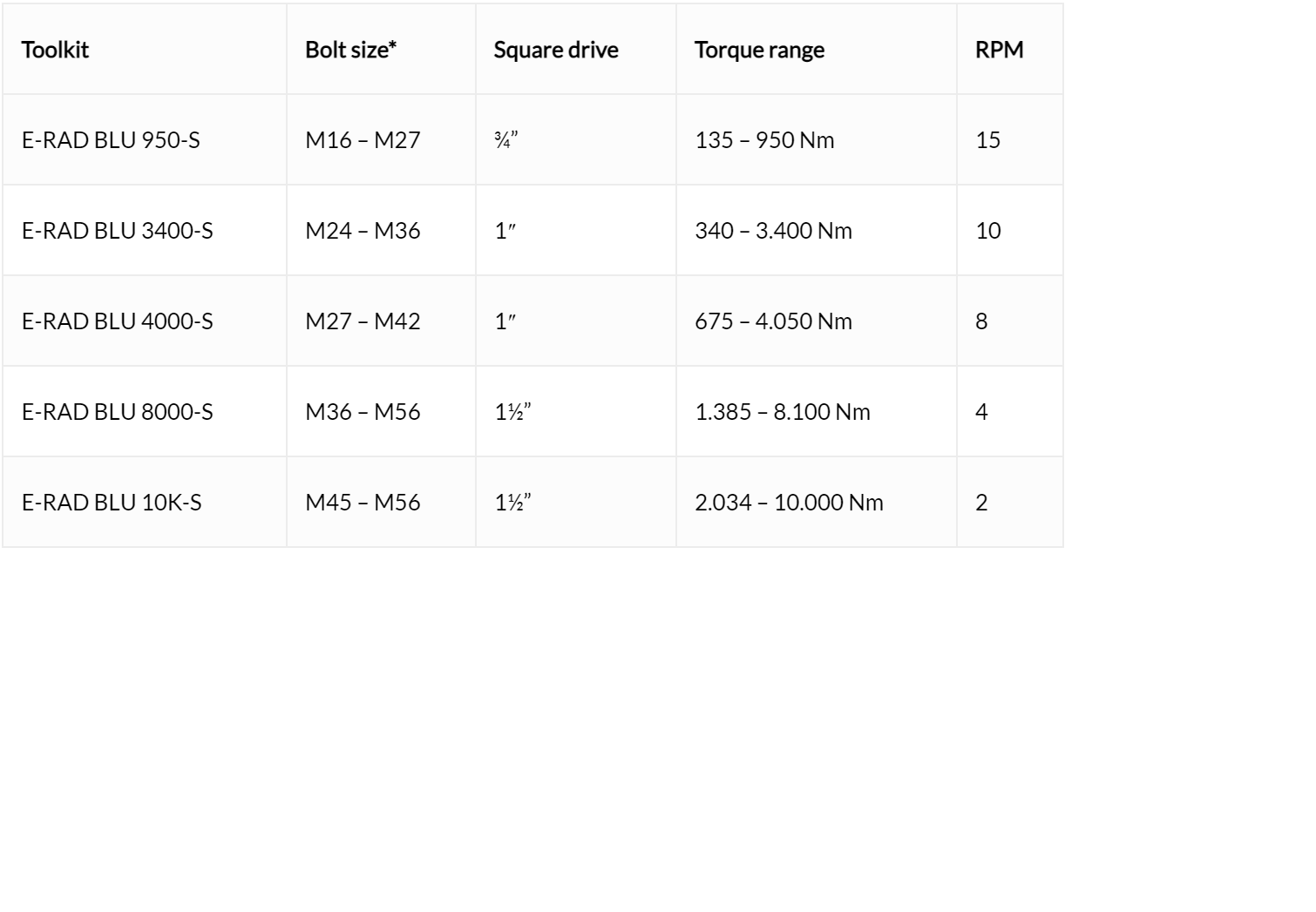Select the E-RAD BLU 950-S cell

(x=145, y=139)
